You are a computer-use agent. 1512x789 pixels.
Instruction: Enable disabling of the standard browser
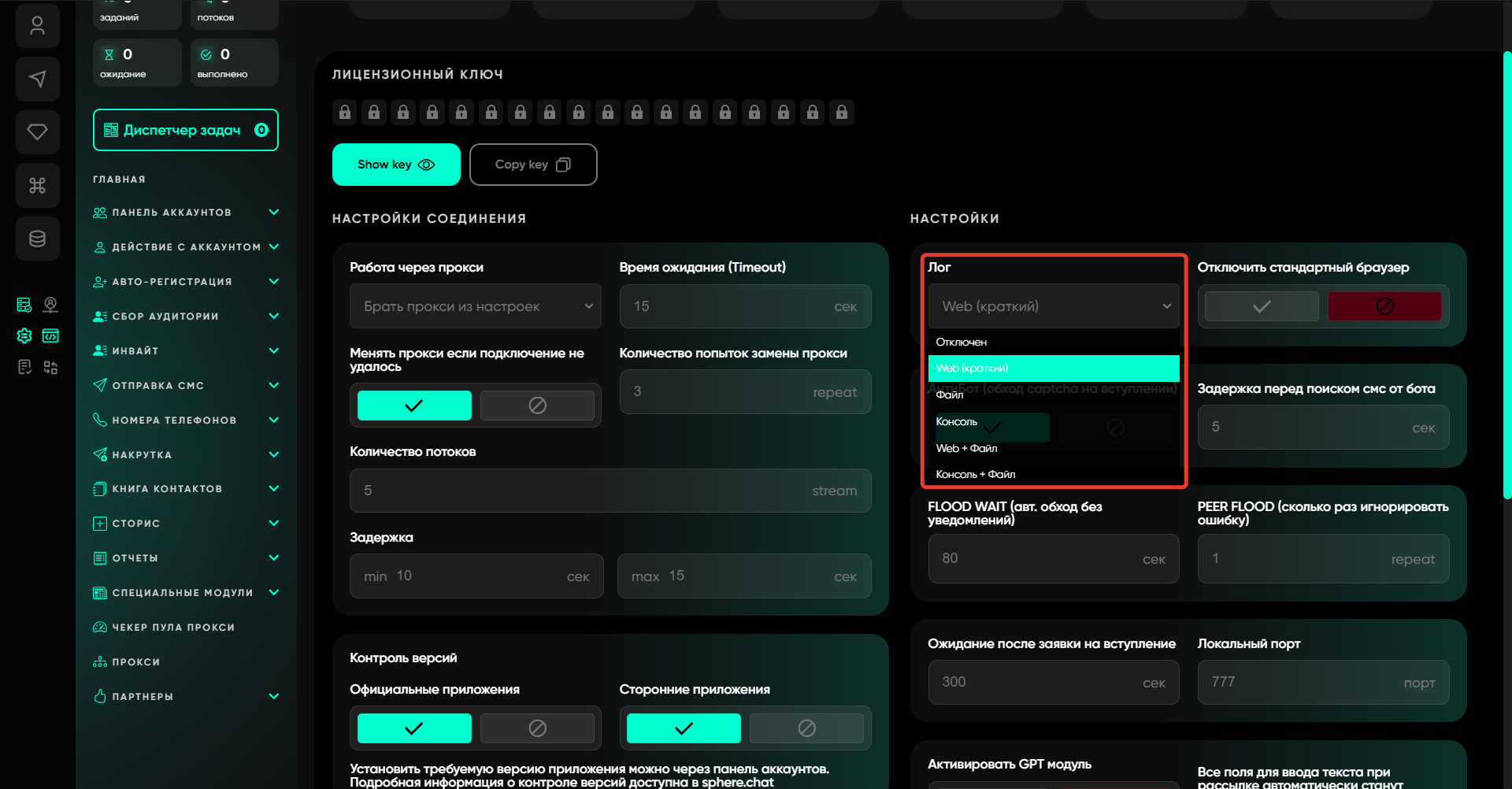pyautogui.click(x=1262, y=306)
